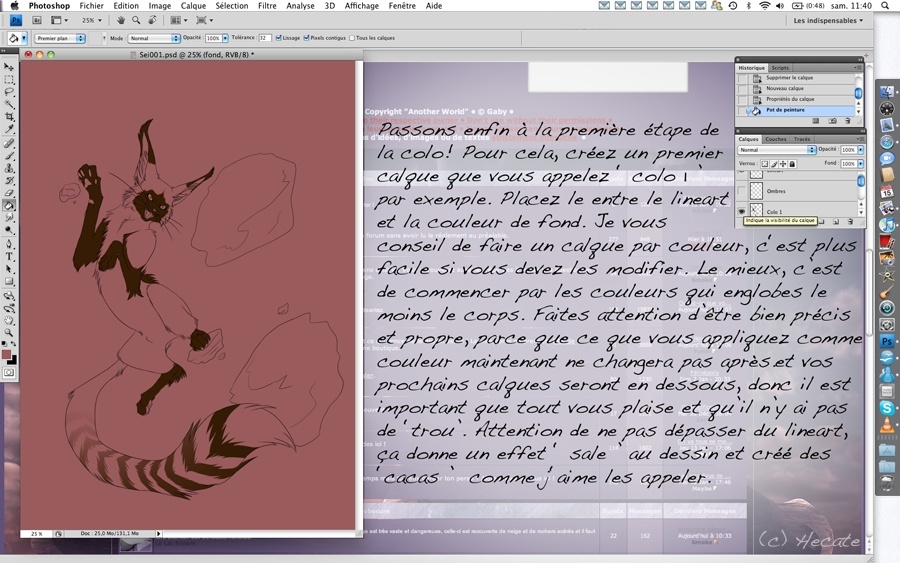Switch to the Tracés tab

[802, 139]
